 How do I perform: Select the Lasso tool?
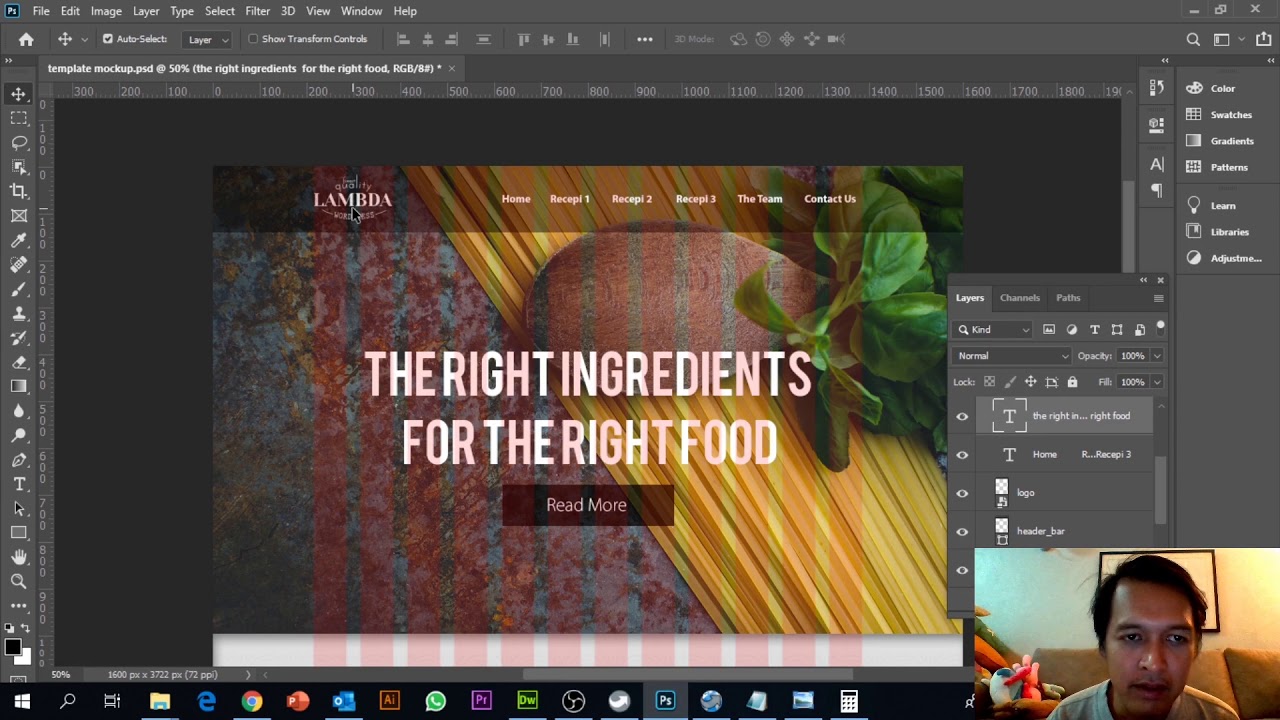click(x=19, y=143)
